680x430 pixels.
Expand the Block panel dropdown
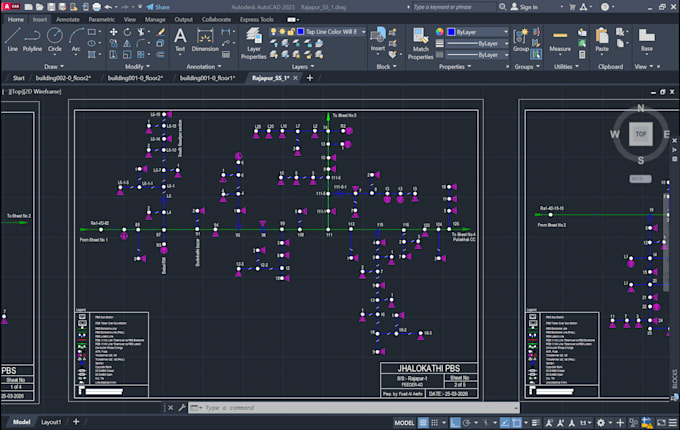coord(386,66)
